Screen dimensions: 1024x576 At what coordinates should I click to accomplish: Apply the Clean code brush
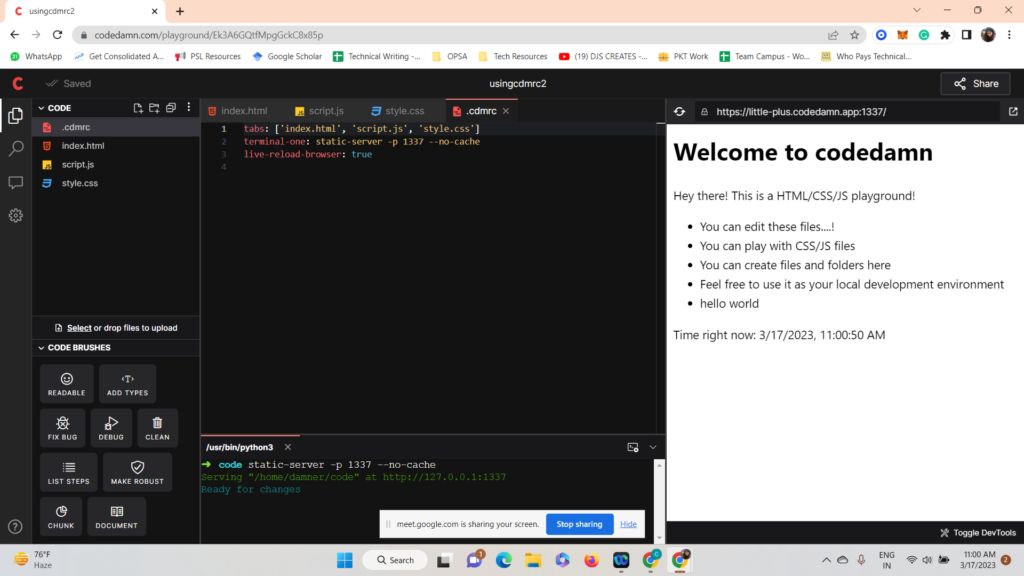point(157,428)
